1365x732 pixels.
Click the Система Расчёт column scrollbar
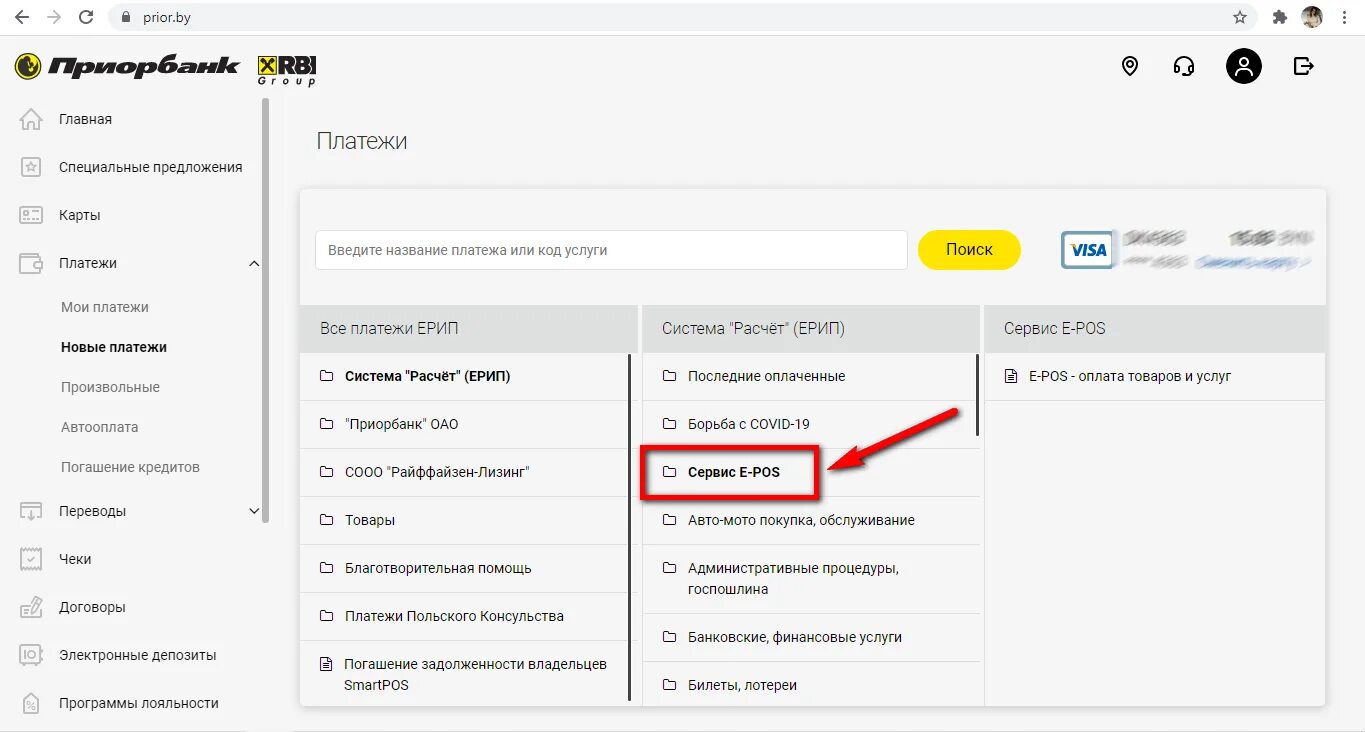[978, 395]
